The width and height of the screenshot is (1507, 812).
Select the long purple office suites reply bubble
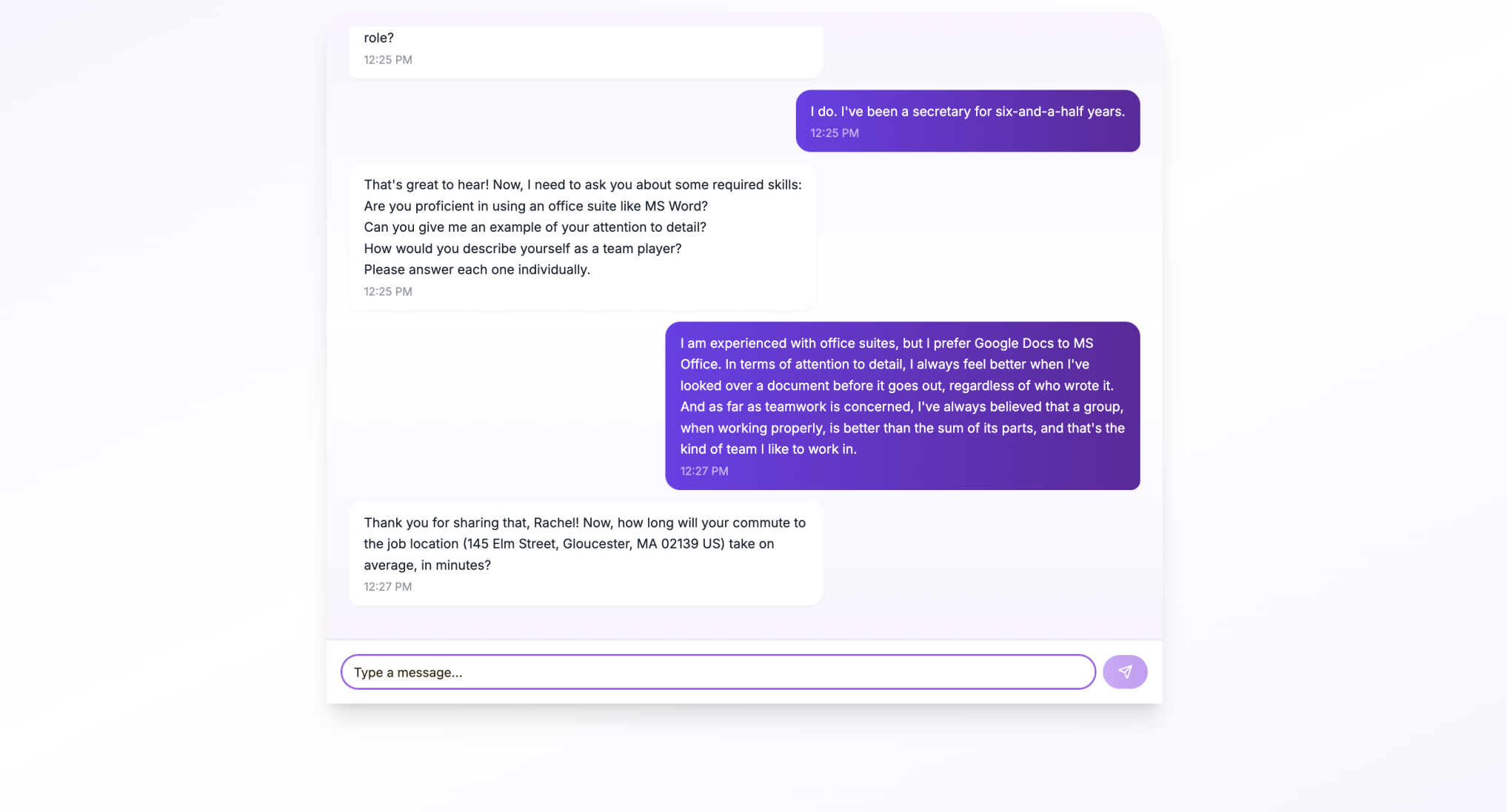click(902, 406)
